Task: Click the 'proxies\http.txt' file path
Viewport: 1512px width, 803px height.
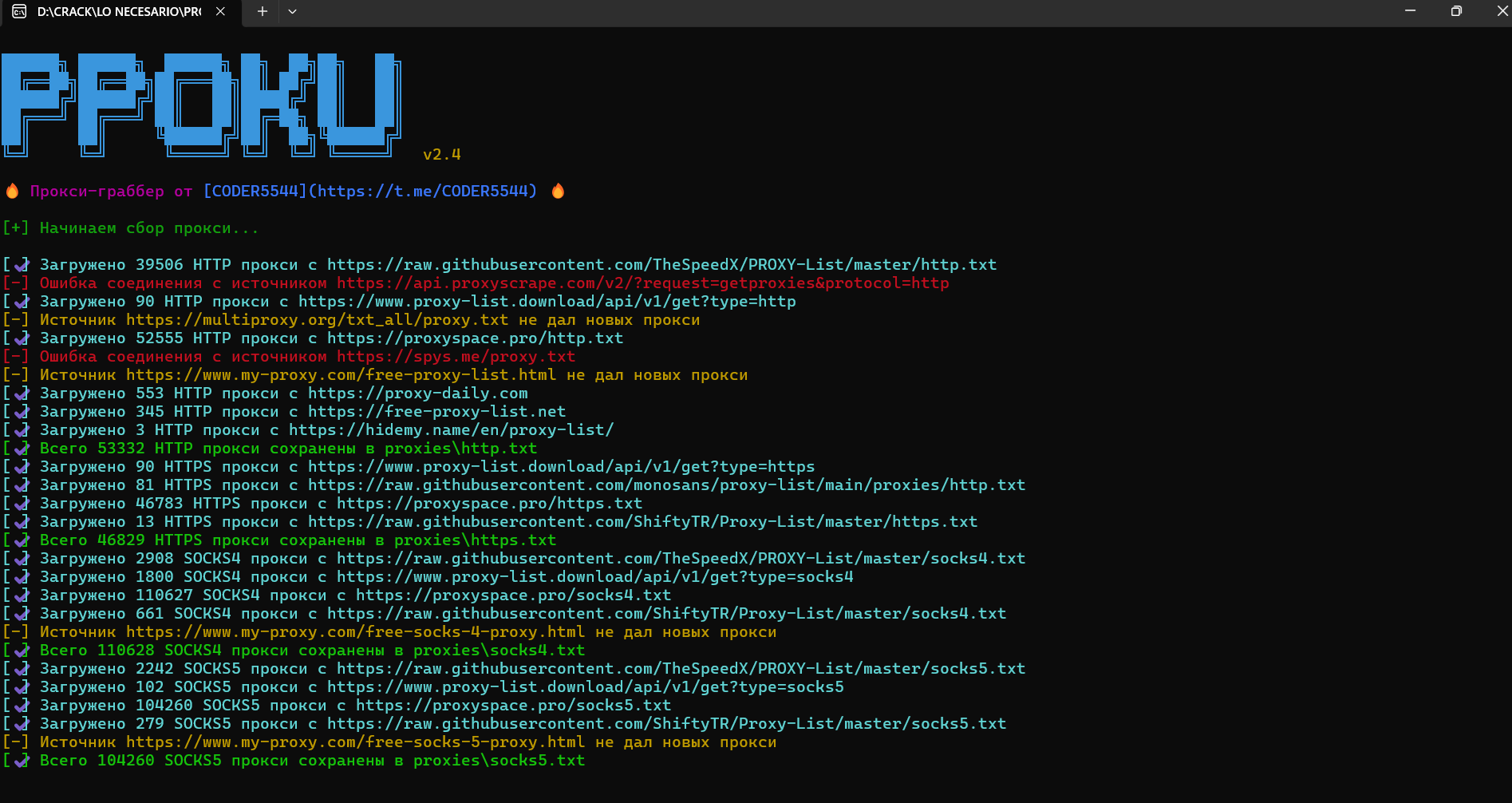Action: coord(460,448)
